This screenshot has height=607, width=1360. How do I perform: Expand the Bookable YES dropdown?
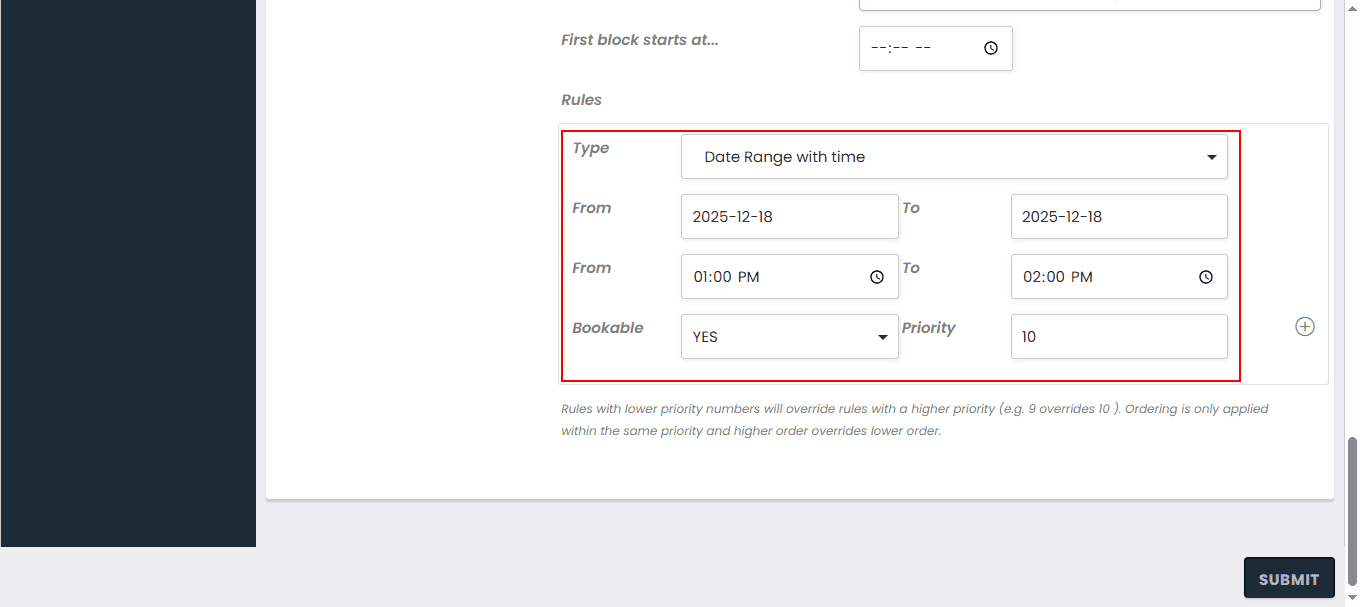tap(789, 337)
